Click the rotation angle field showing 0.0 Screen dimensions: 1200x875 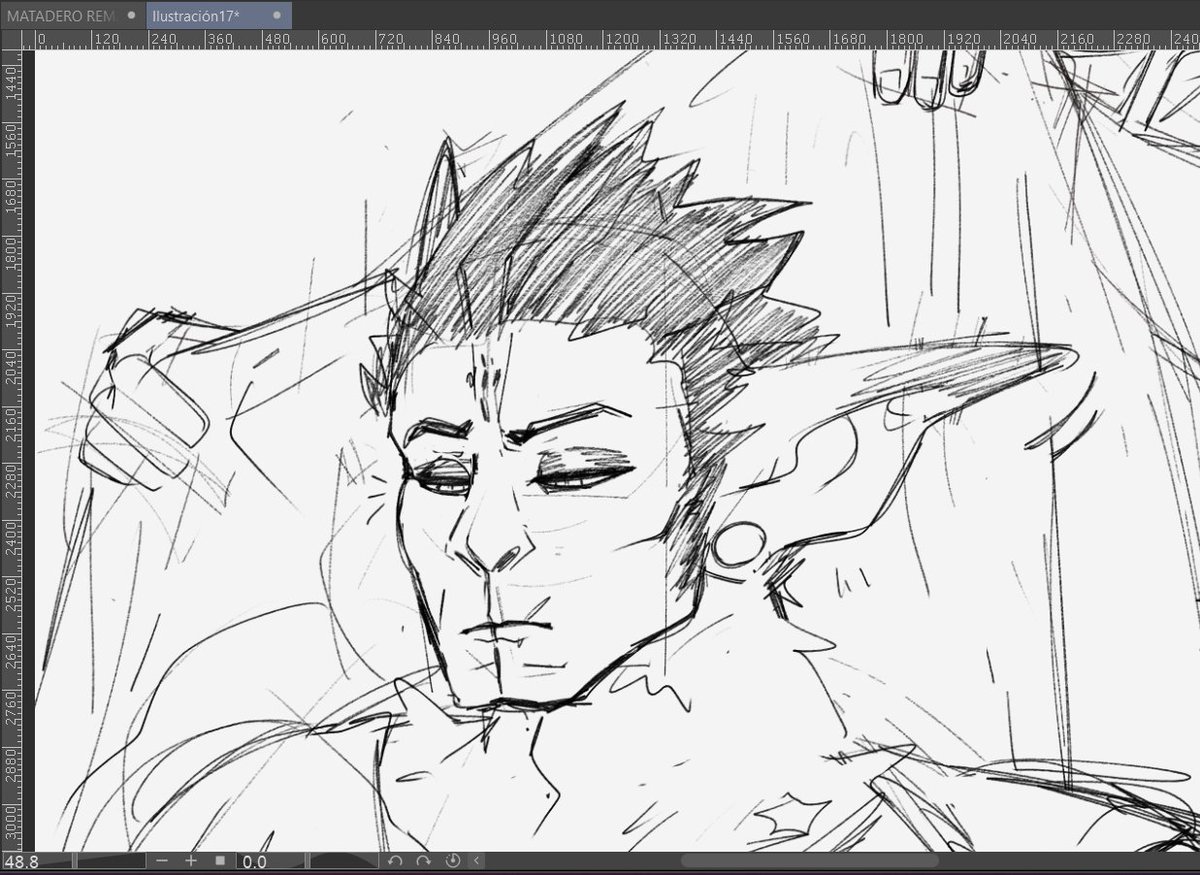256,861
